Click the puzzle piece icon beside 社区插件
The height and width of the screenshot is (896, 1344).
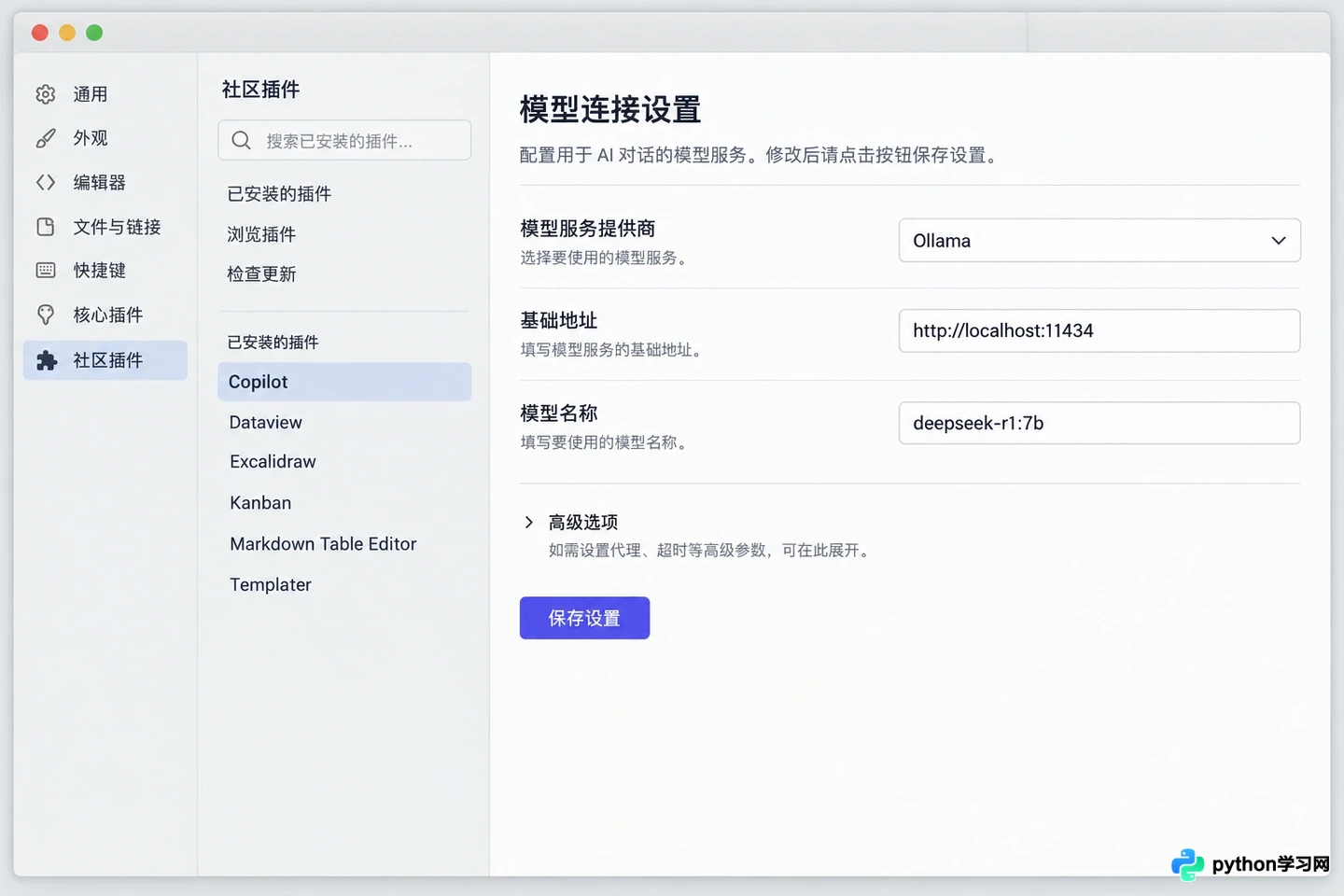click(x=46, y=360)
